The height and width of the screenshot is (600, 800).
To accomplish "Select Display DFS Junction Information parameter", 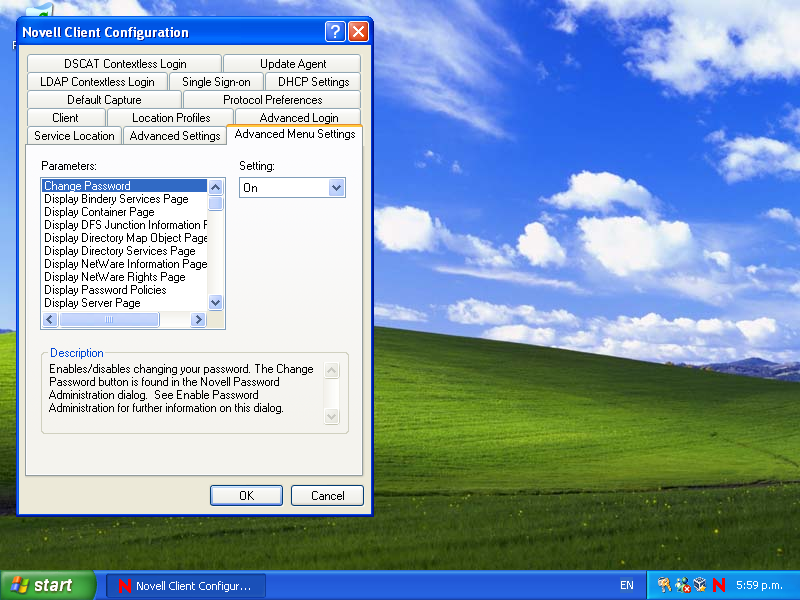I will coord(124,225).
